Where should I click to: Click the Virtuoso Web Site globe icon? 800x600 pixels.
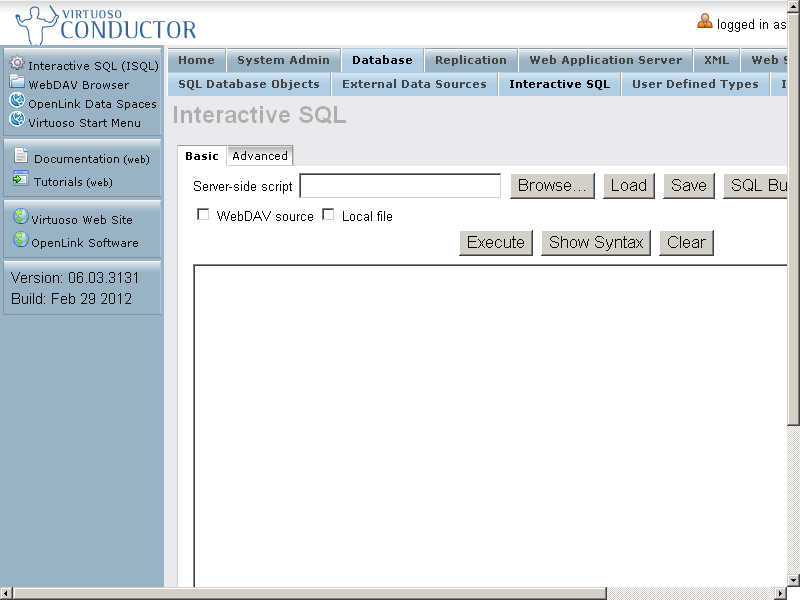tap(20, 218)
